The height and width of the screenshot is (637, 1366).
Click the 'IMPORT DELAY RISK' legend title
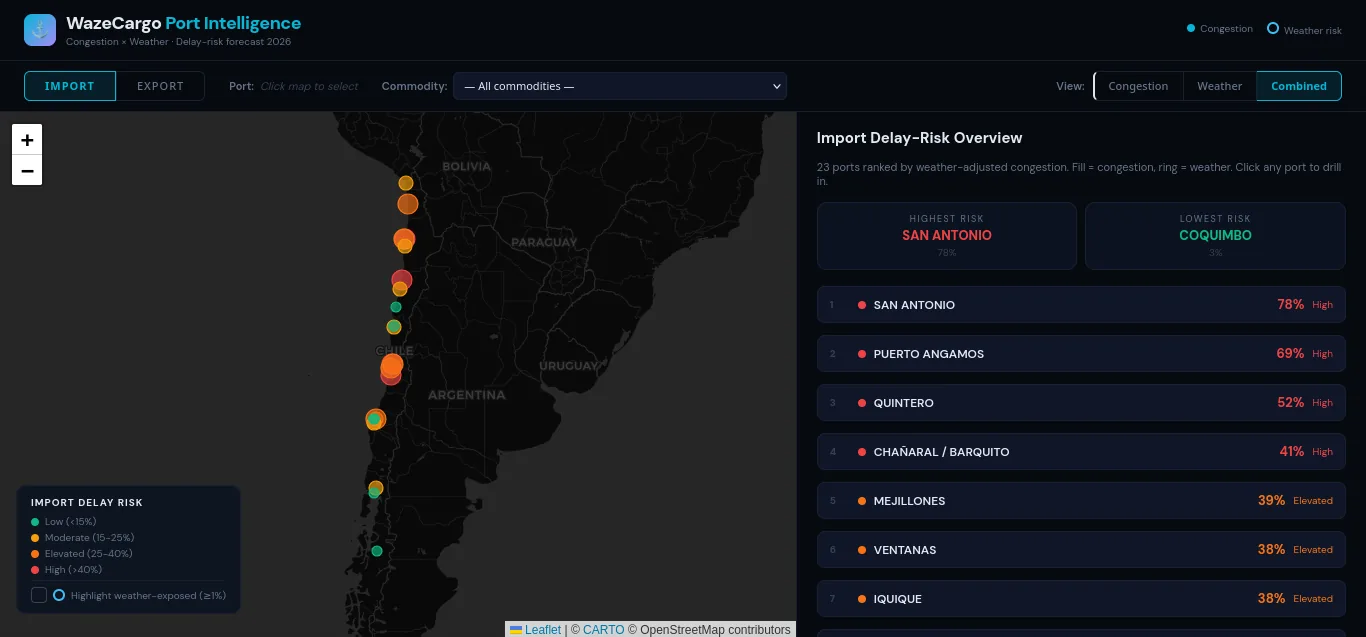pyautogui.click(x=87, y=503)
